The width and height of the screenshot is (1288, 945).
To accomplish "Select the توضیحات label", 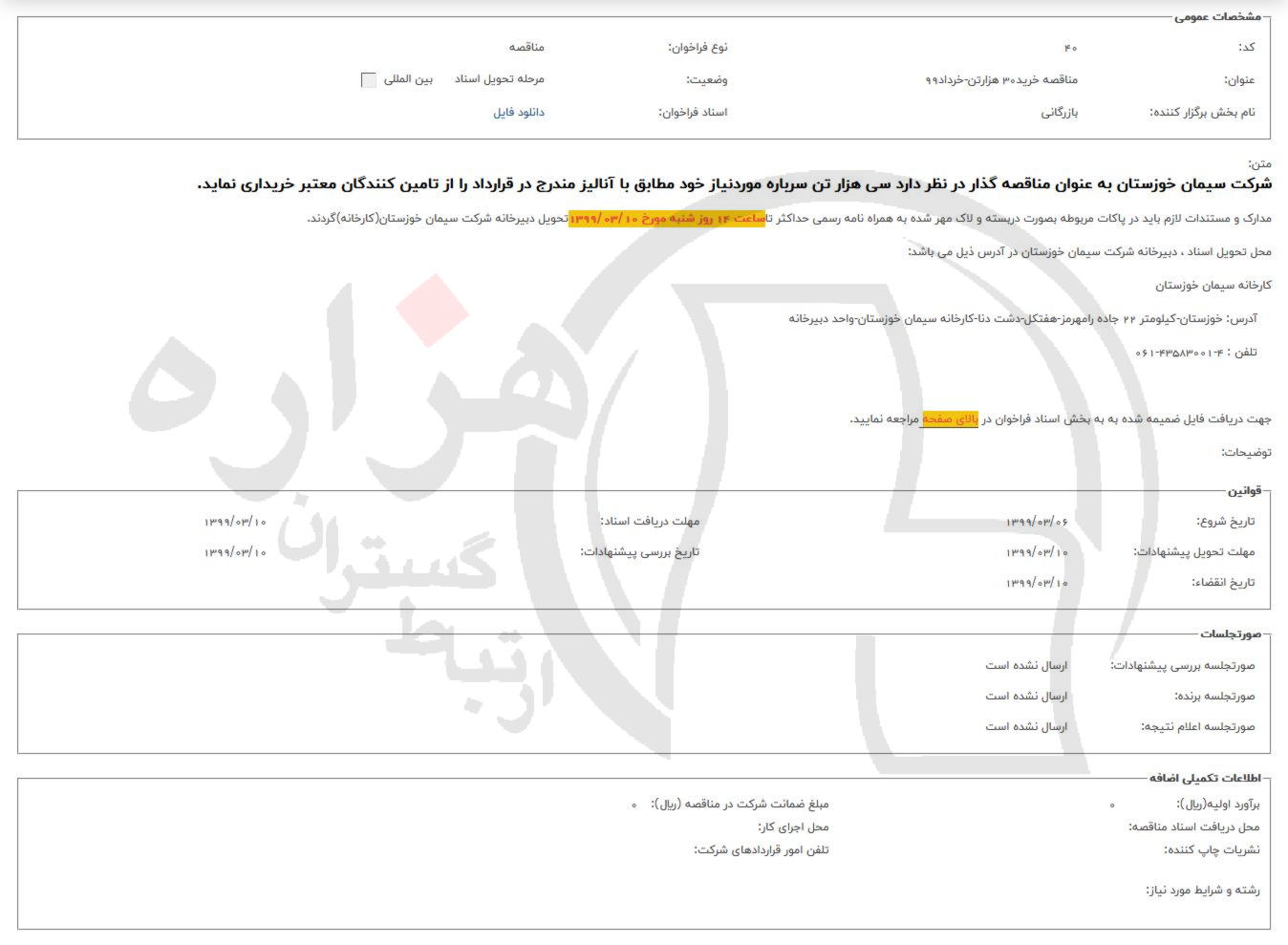I will pos(1246,453).
